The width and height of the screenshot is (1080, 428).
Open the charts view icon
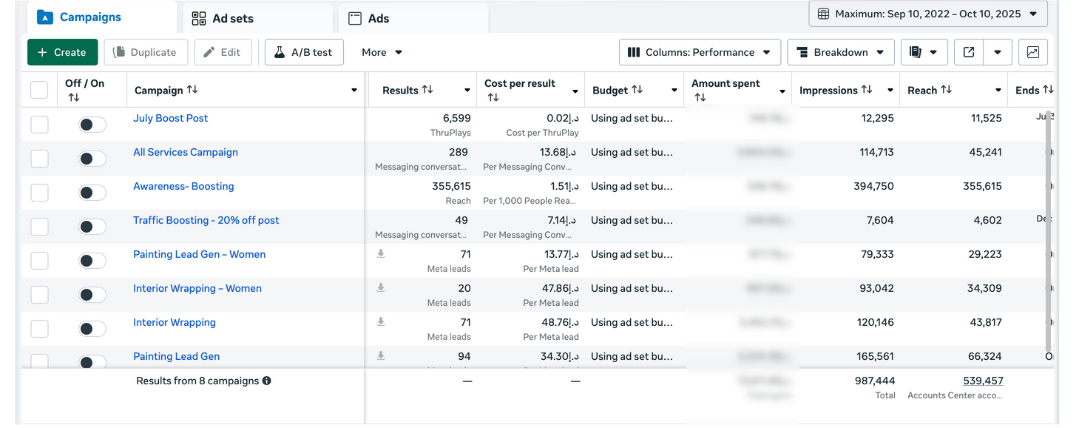(x=1033, y=52)
